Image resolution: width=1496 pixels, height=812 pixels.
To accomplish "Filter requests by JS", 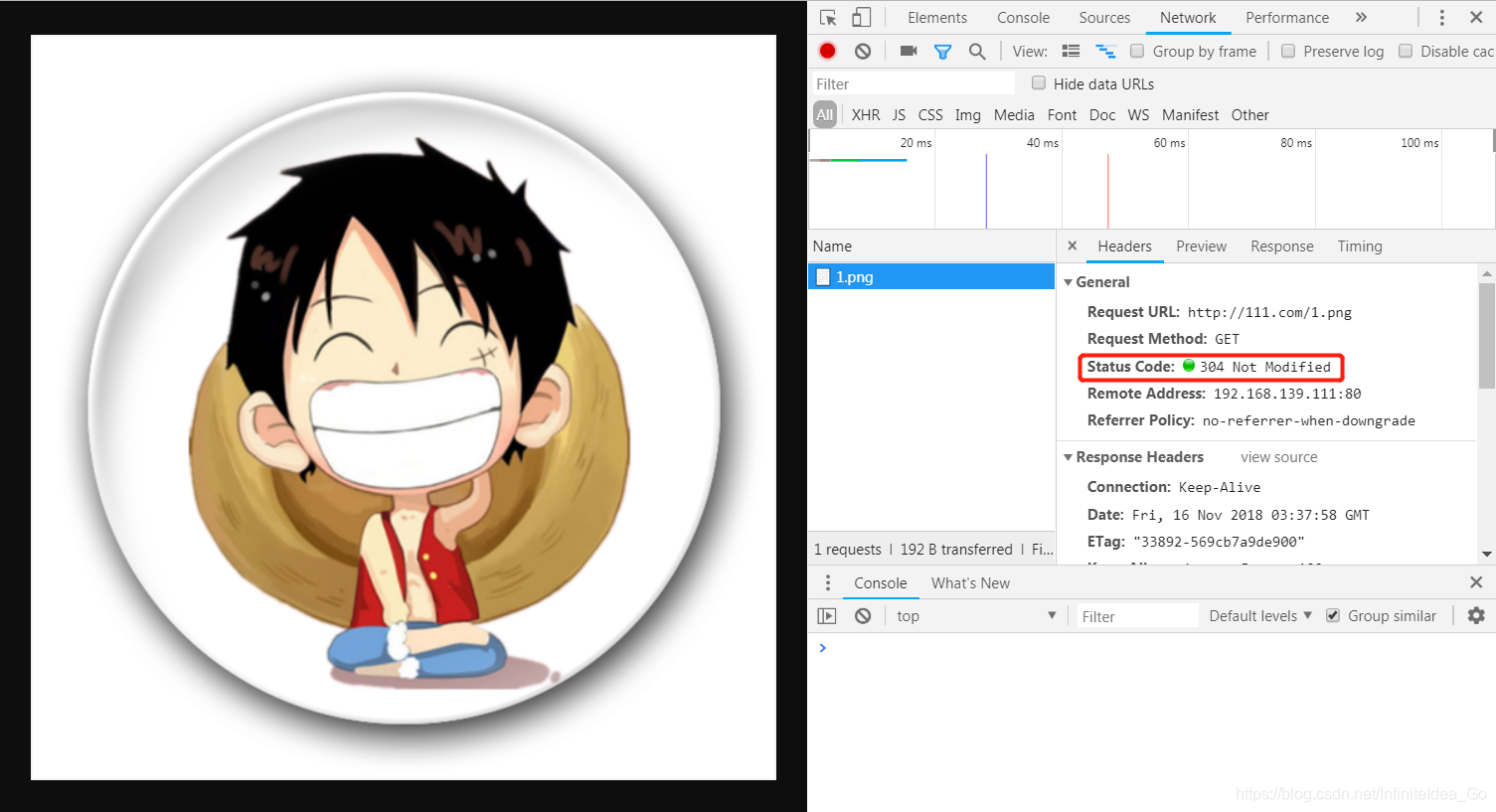I will pyautogui.click(x=899, y=115).
